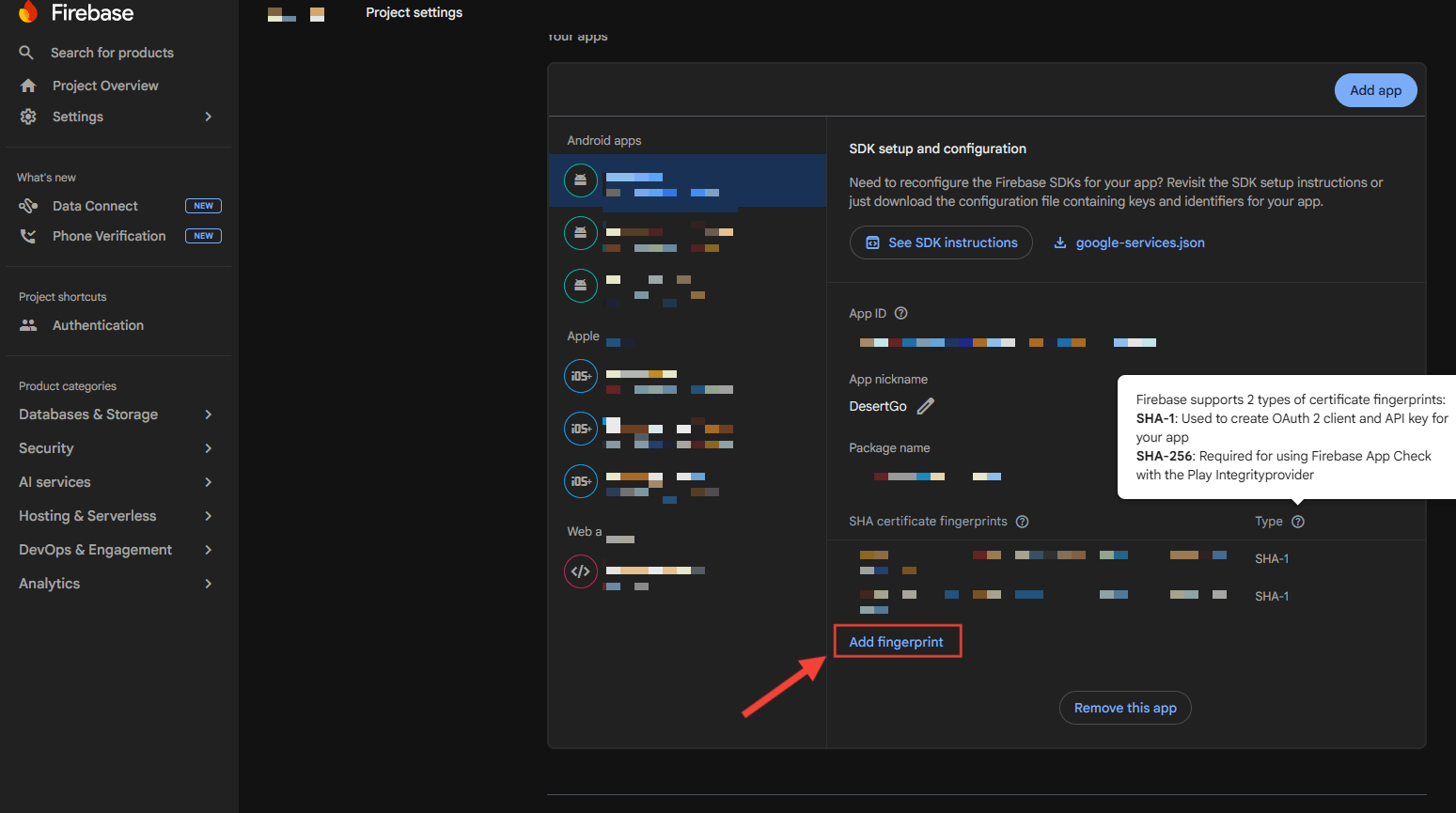Edit the DesertGo nickname with pencil icon
The height and width of the screenshot is (813, 1456).
(926, 406)
